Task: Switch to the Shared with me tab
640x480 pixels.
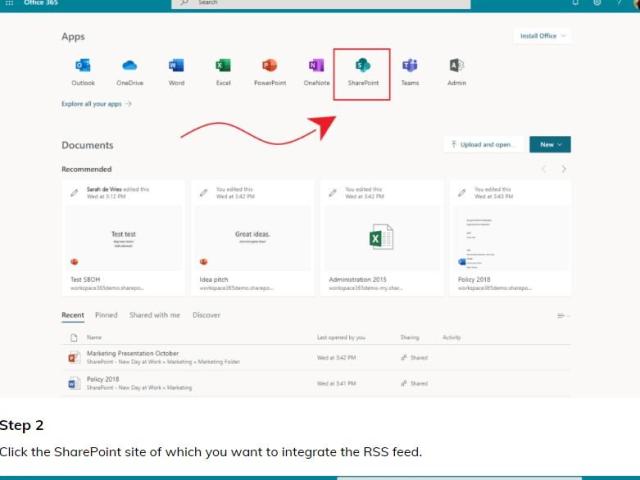Action: 155,315
